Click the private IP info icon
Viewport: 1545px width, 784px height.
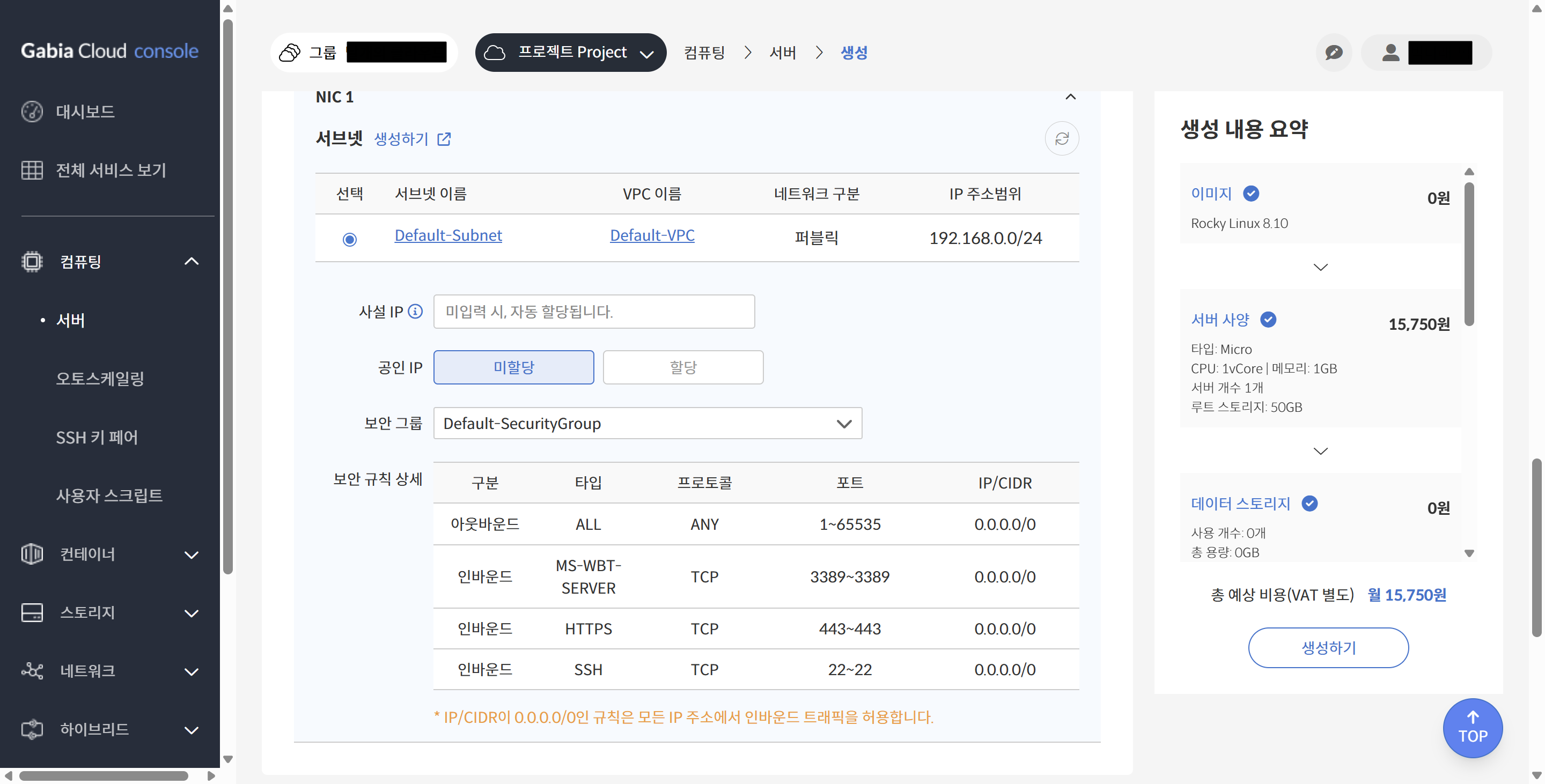click(415, 311)
